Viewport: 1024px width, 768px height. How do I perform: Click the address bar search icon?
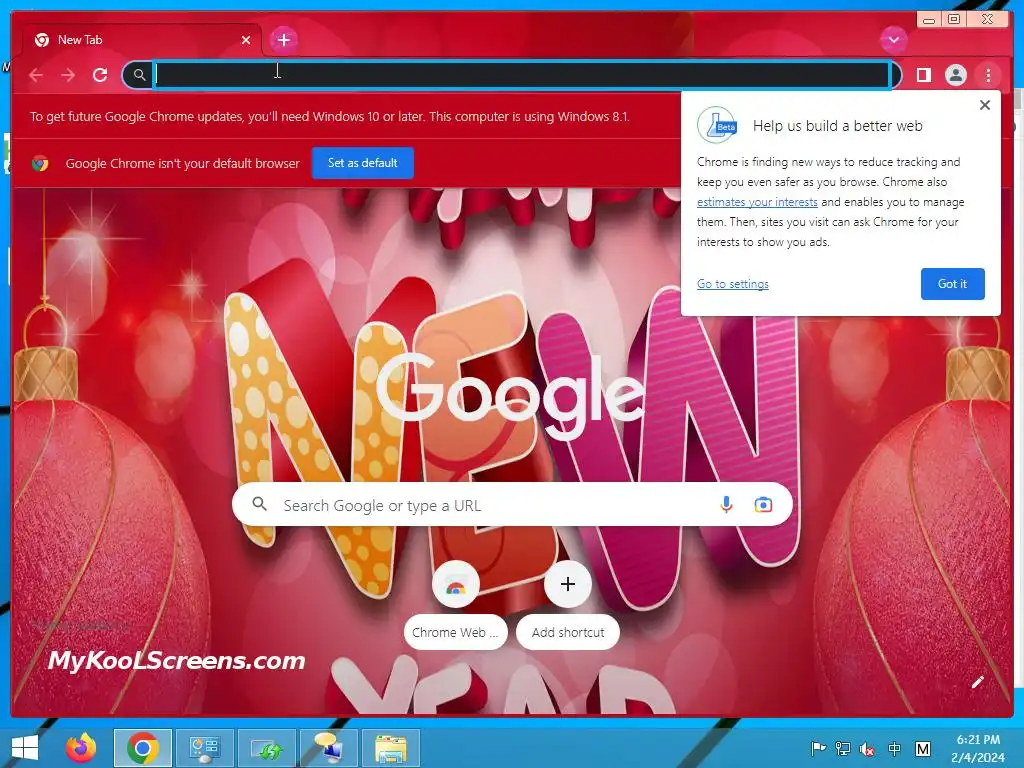click(139, 75)
